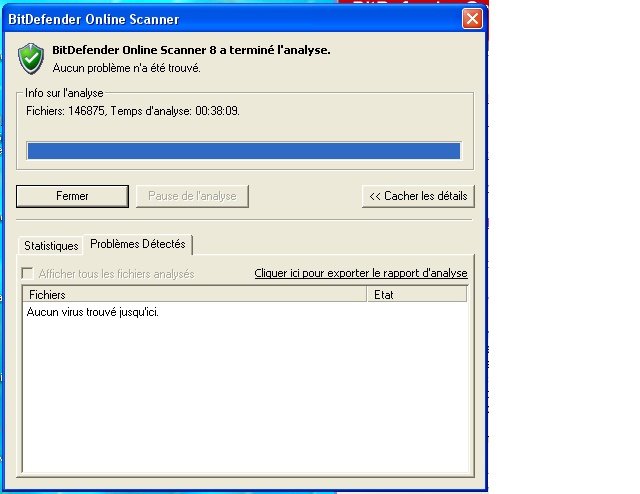Click the Etat column header
The image size is (640, 494).
[x=417, y=294]
